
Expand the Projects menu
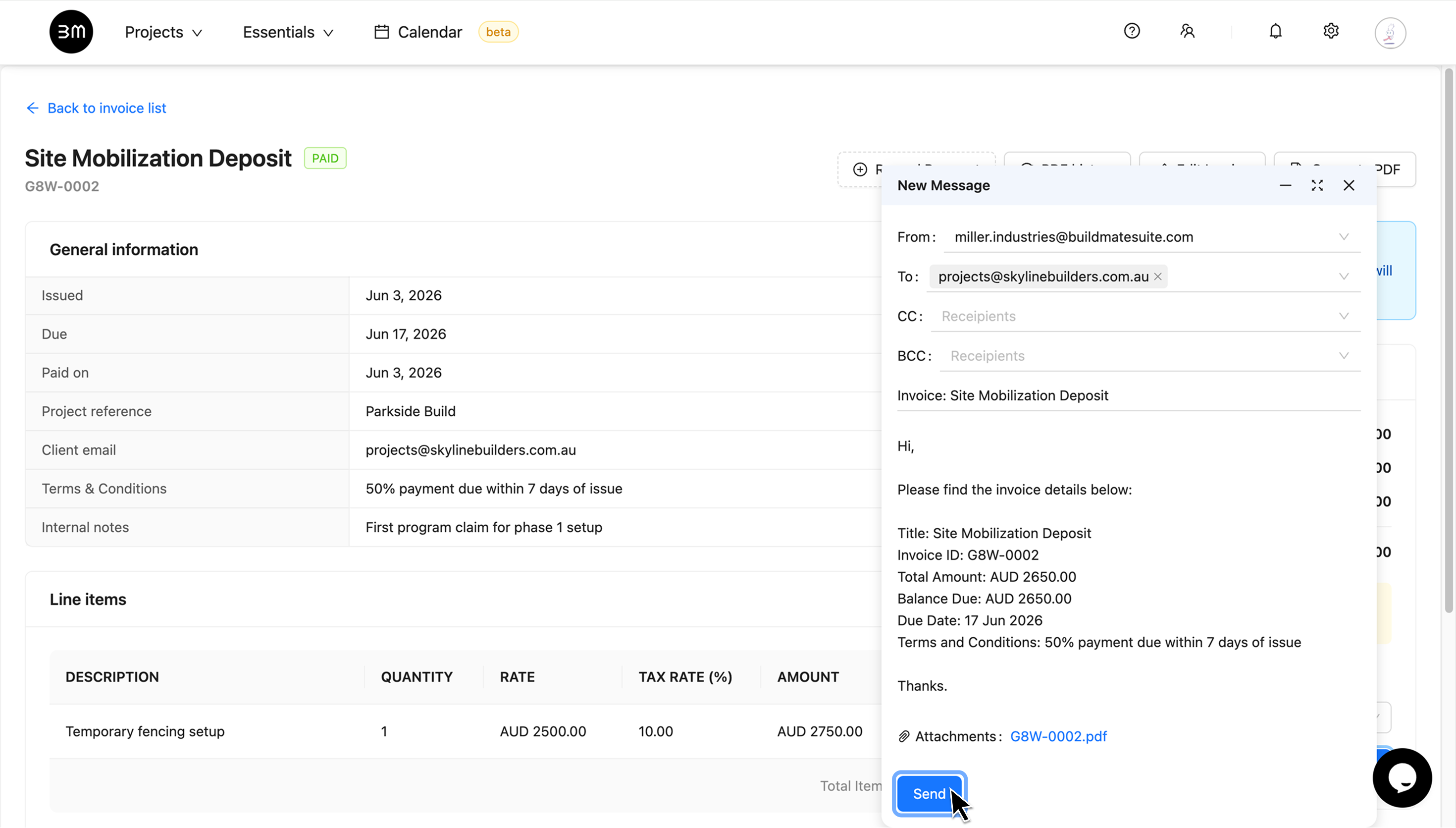tap(163, 32)
